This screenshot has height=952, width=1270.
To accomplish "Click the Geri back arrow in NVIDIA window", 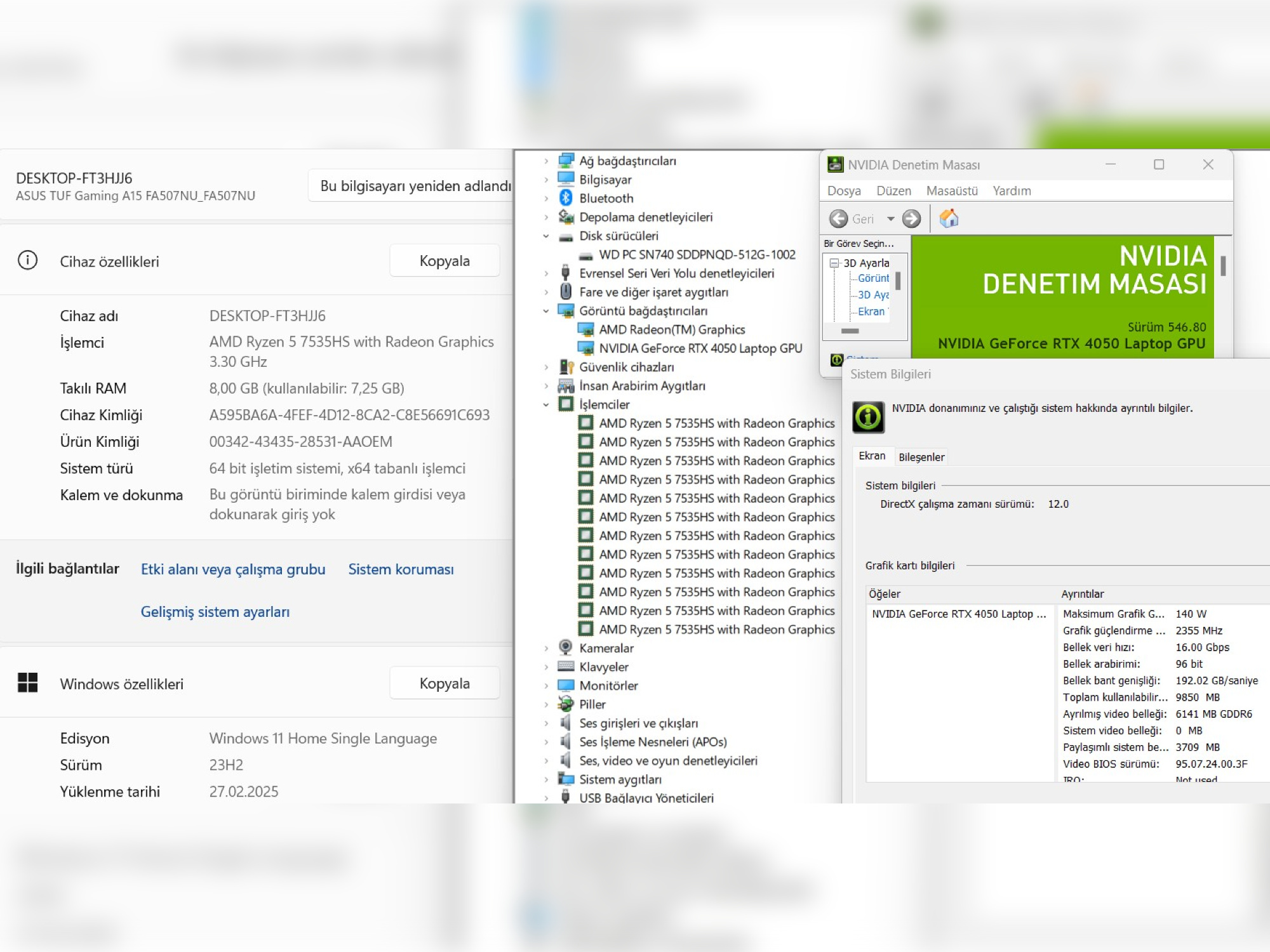I will pos(838,219).
